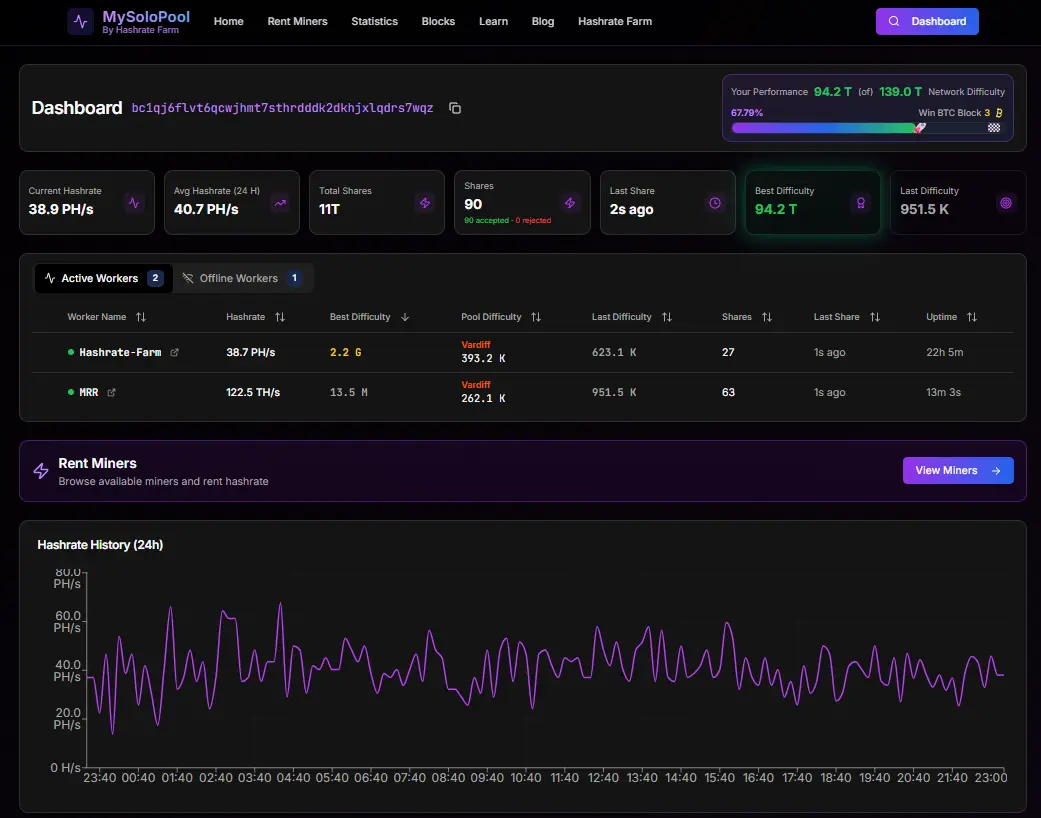Click the waveform icon on Current Hashrate card
The height and width of the screenshot is (818, 1041).
[133, 202]
